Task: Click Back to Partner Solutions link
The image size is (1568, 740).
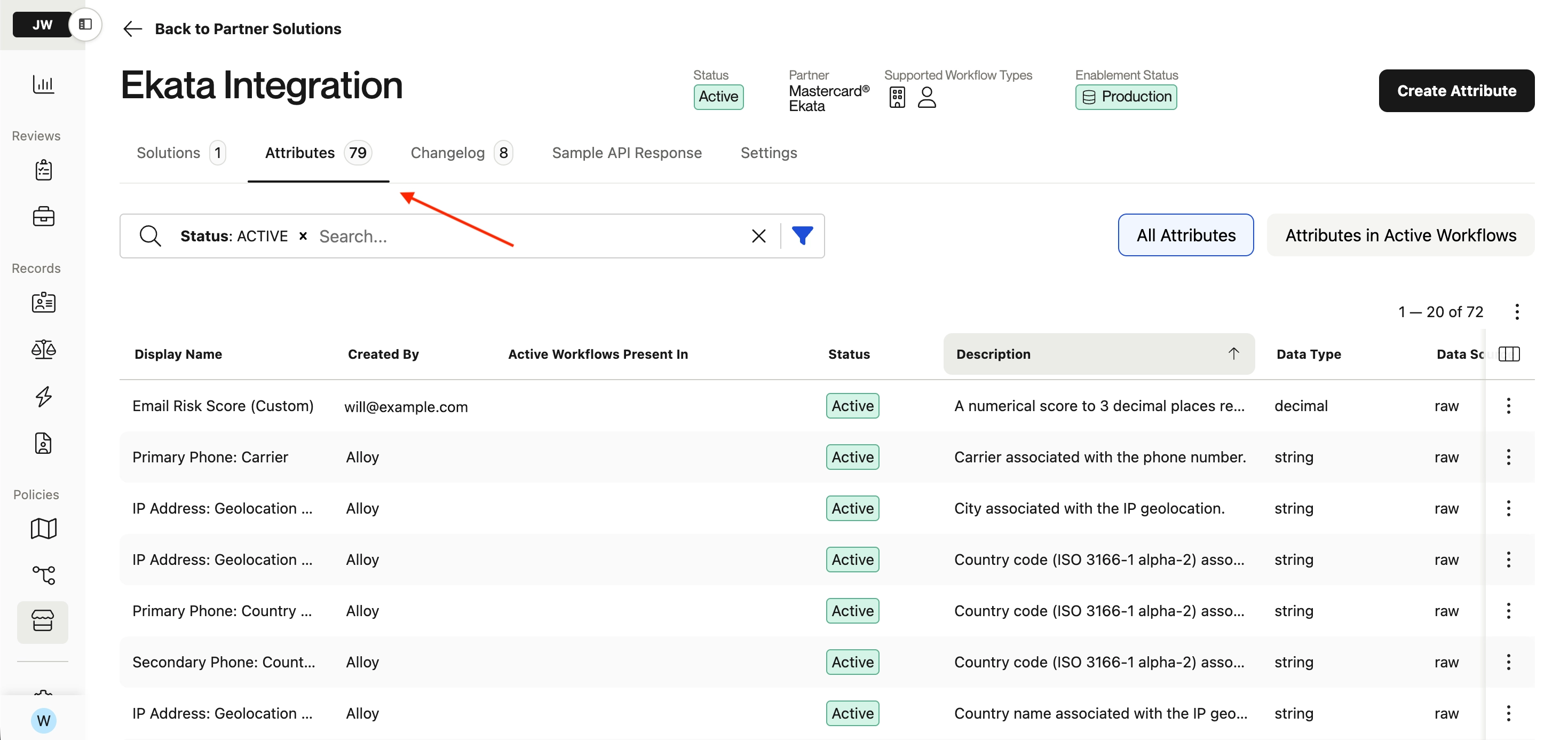Action: pyautogui.click(x=248, y=29)
